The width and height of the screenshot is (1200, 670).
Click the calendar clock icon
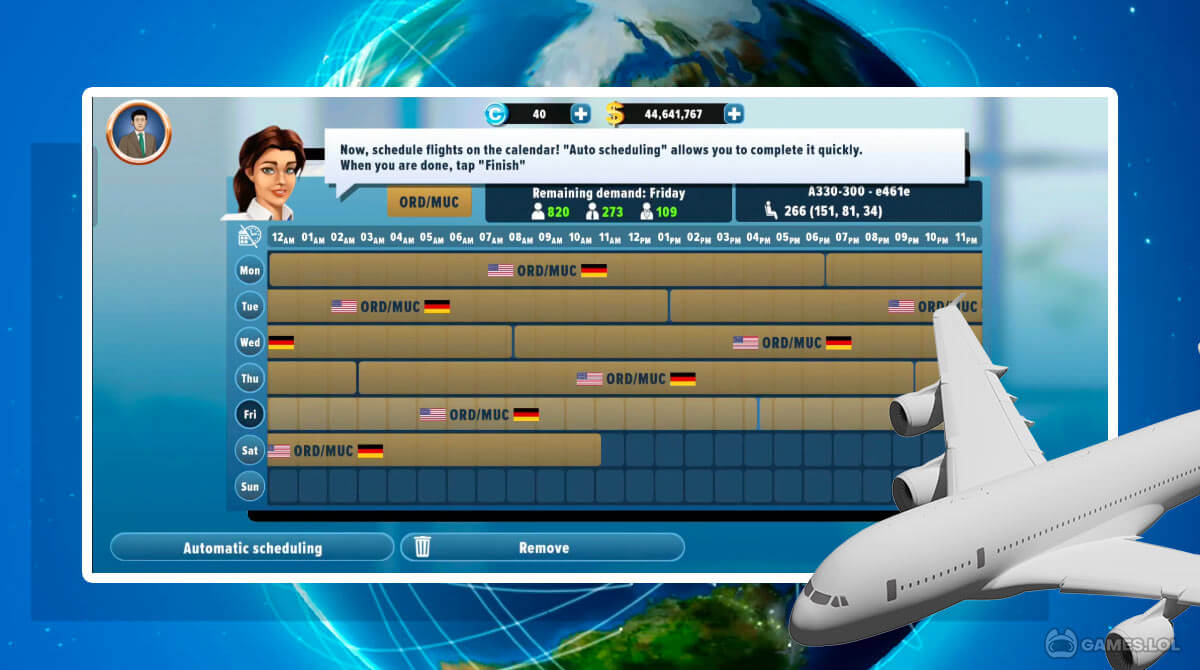point(250,236)
